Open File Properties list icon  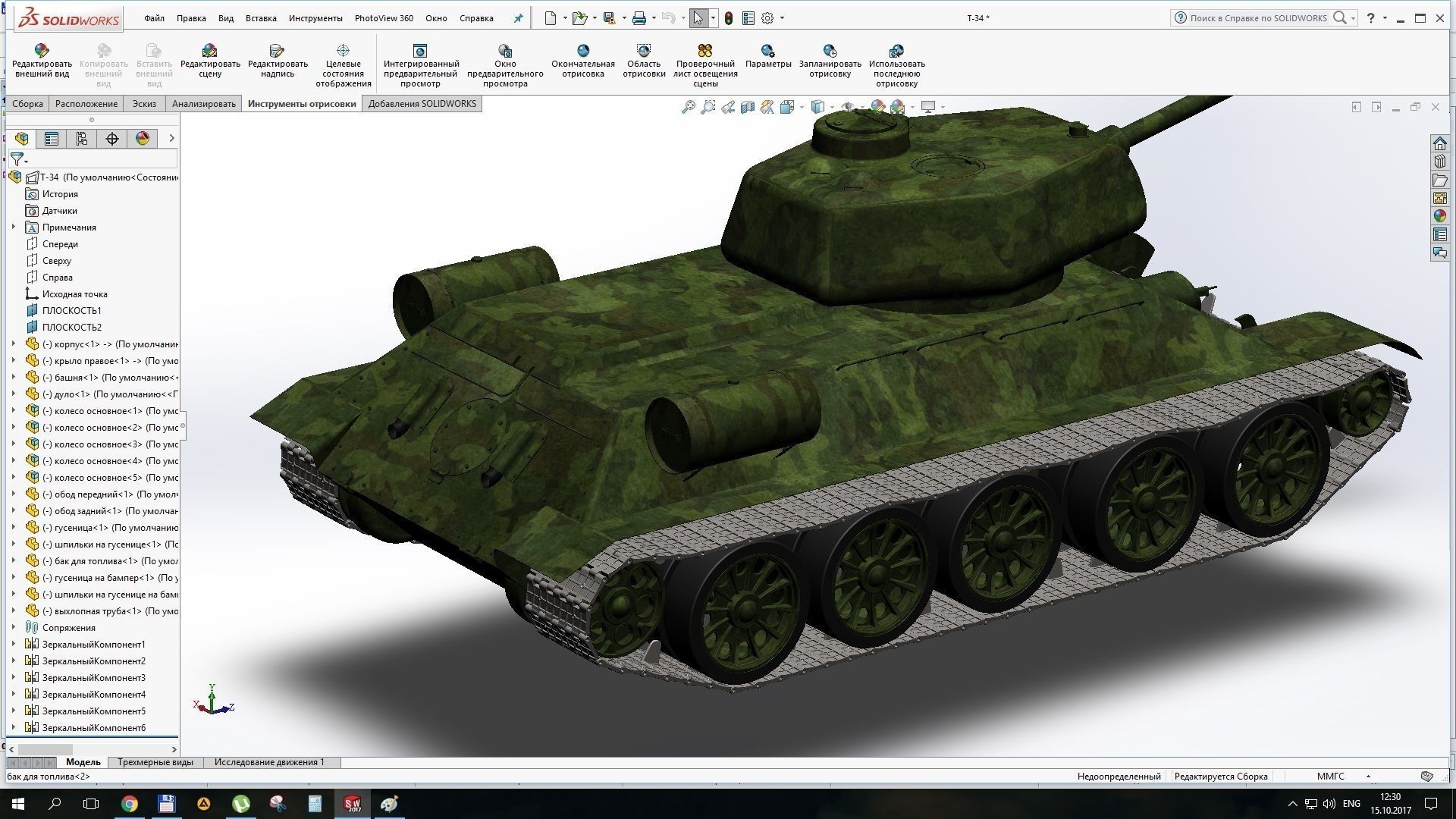(748, 18)
